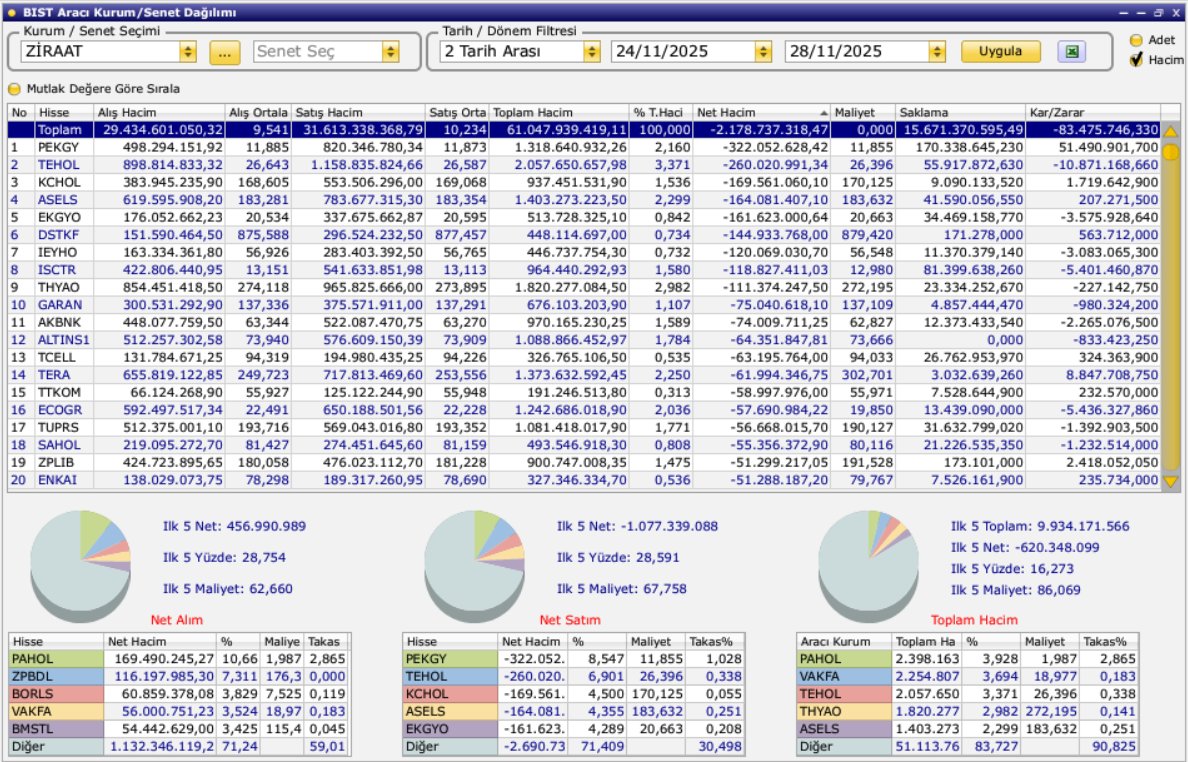1188x762 pixels.
Task: Select TEHOL row in main table
Action: [x=584, y=164]
